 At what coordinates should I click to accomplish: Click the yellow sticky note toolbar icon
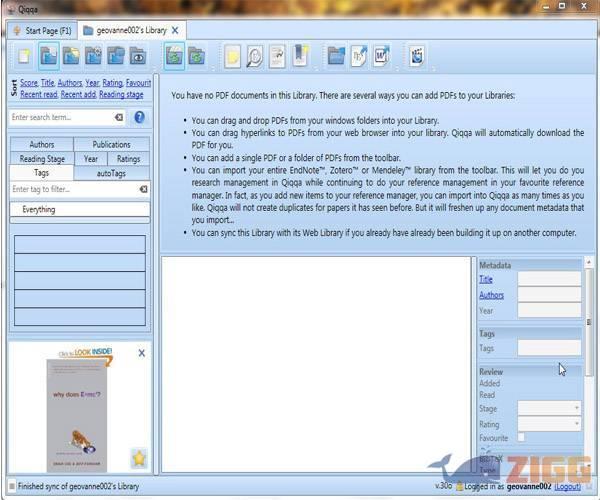coord(232,56)
